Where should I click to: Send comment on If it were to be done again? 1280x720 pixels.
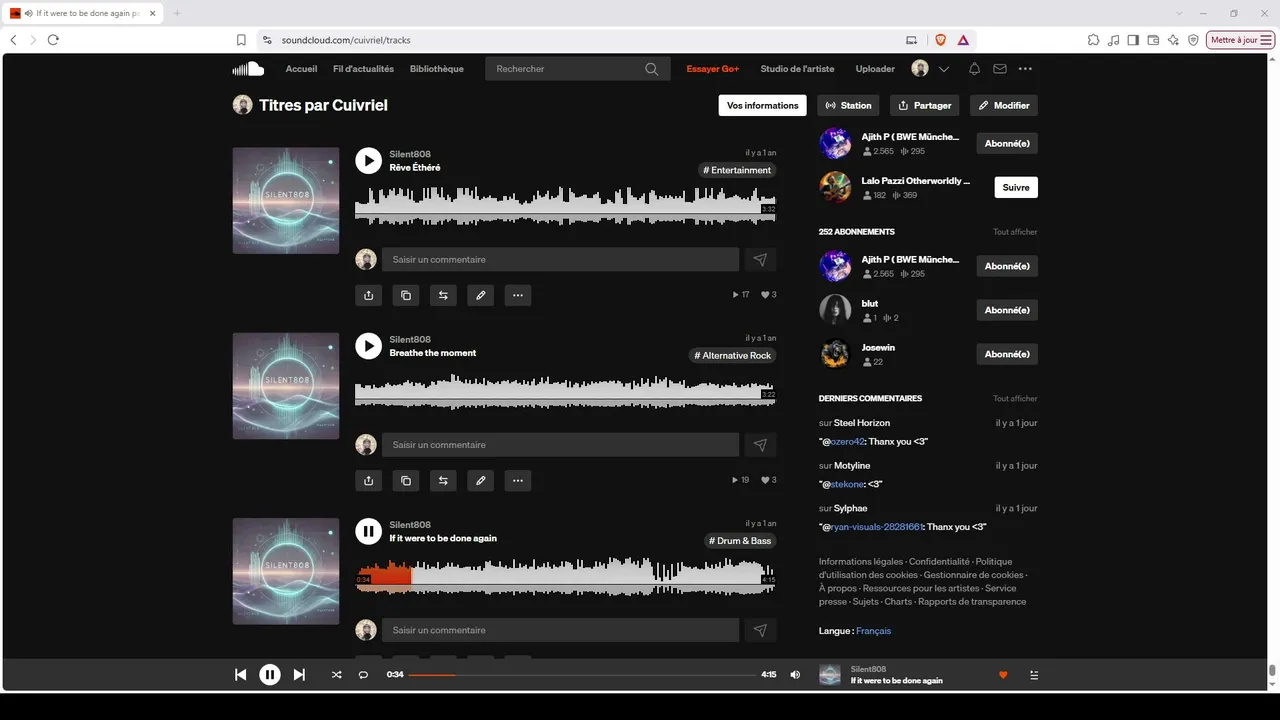coord(760,630)
